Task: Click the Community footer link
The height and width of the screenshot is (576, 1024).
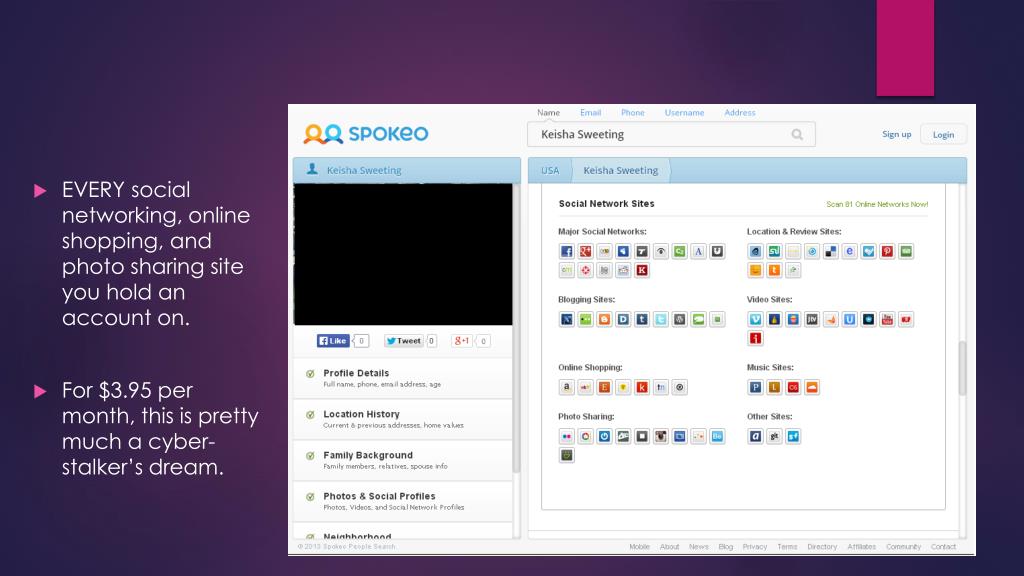Action: (x=903, y=547)
